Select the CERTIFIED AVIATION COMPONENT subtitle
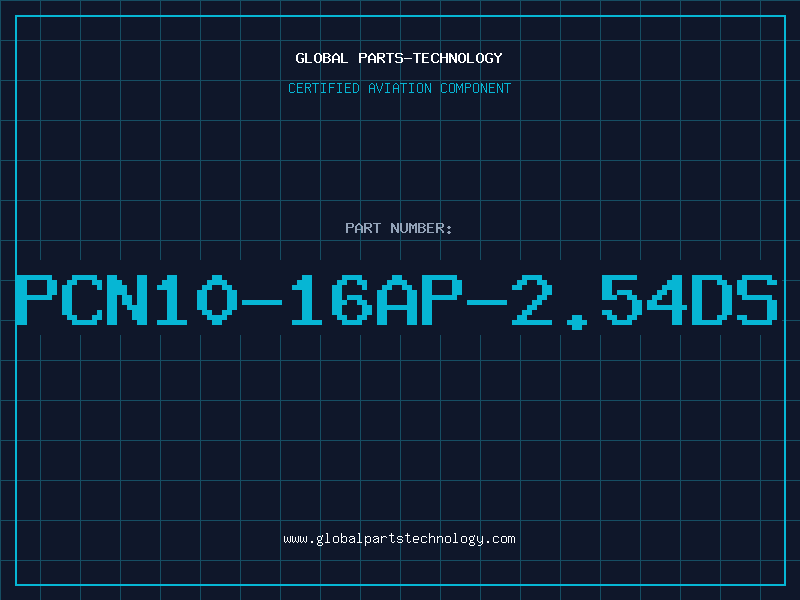This screenshot has height=600, width=800. coord(399,88)
